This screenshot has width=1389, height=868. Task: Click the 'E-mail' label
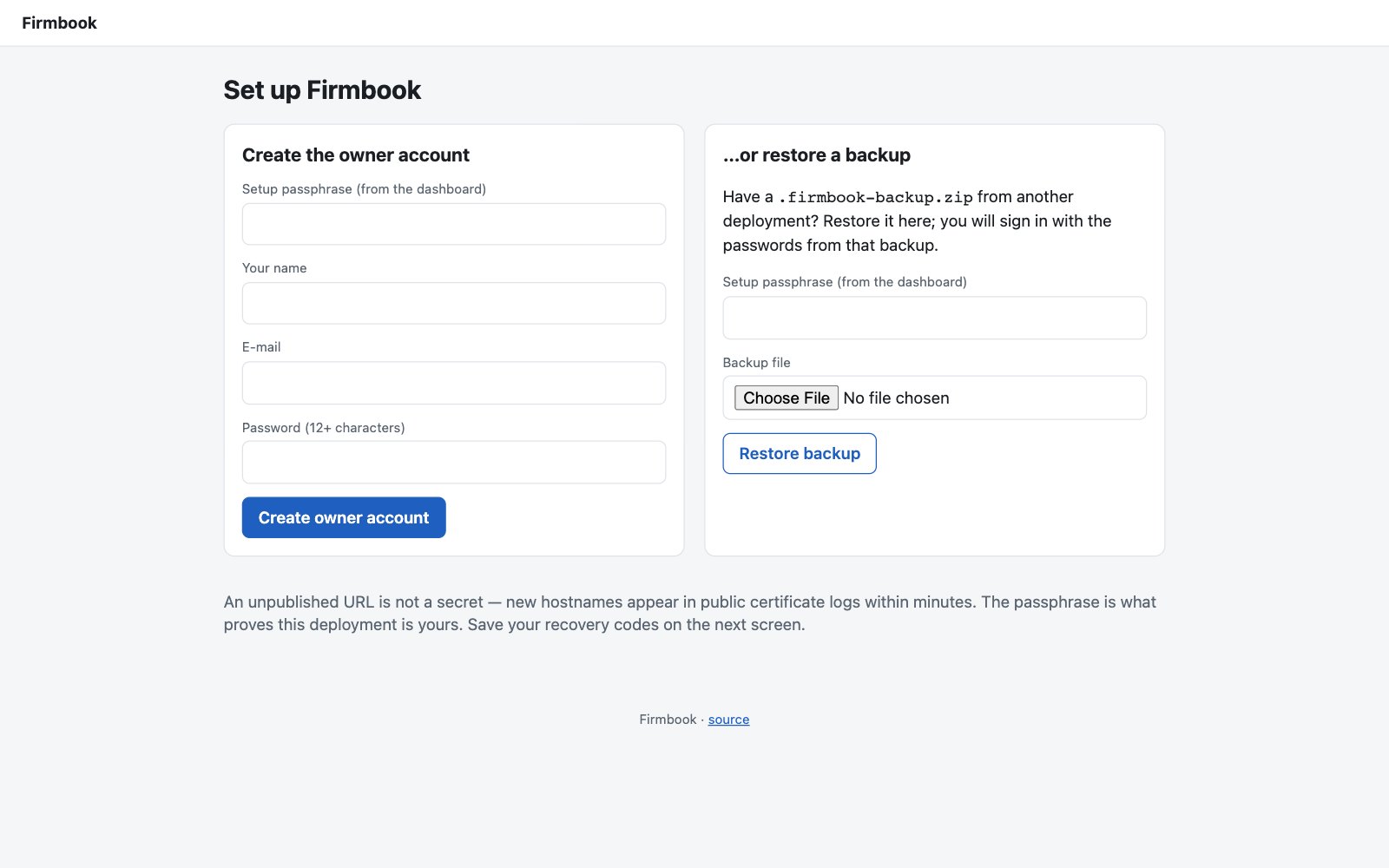261,347
